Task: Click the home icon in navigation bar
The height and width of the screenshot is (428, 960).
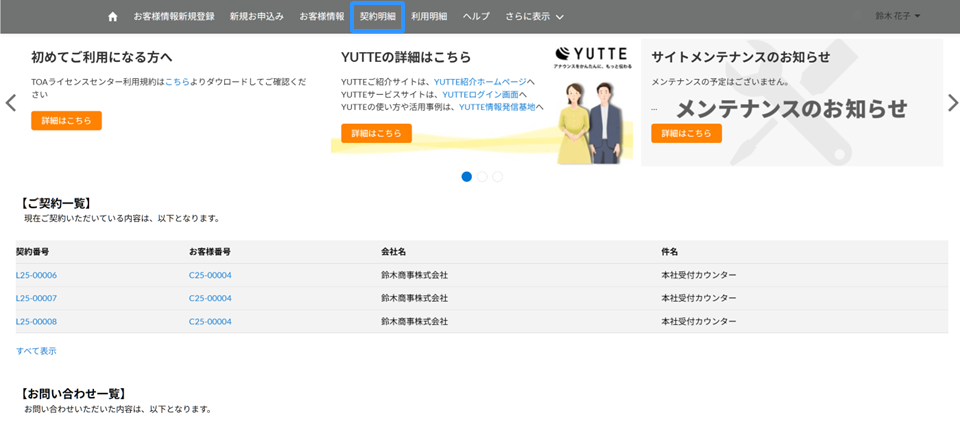Action: [x=112, y=17]
